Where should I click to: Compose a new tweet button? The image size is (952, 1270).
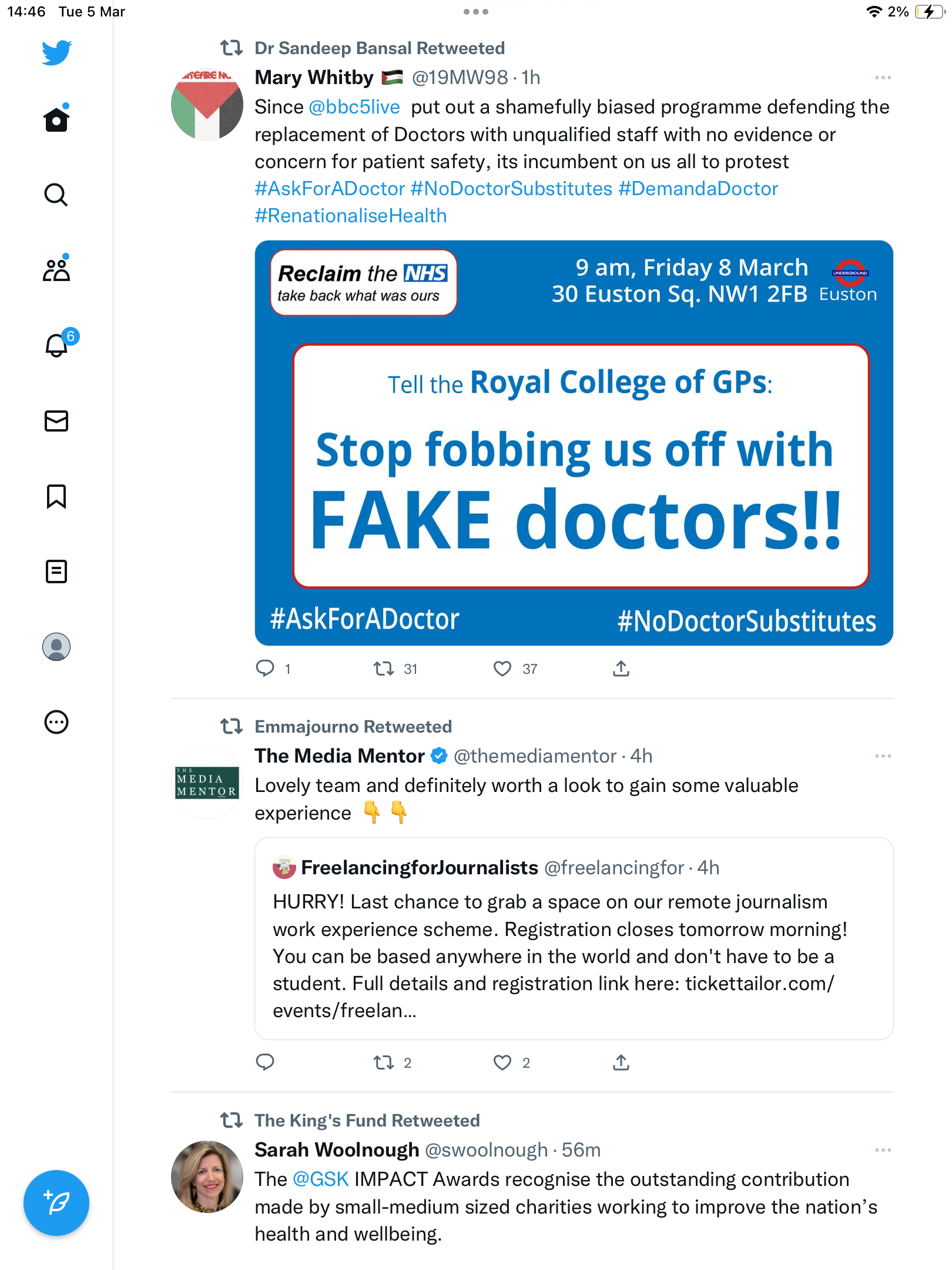tap(56, 1203)
